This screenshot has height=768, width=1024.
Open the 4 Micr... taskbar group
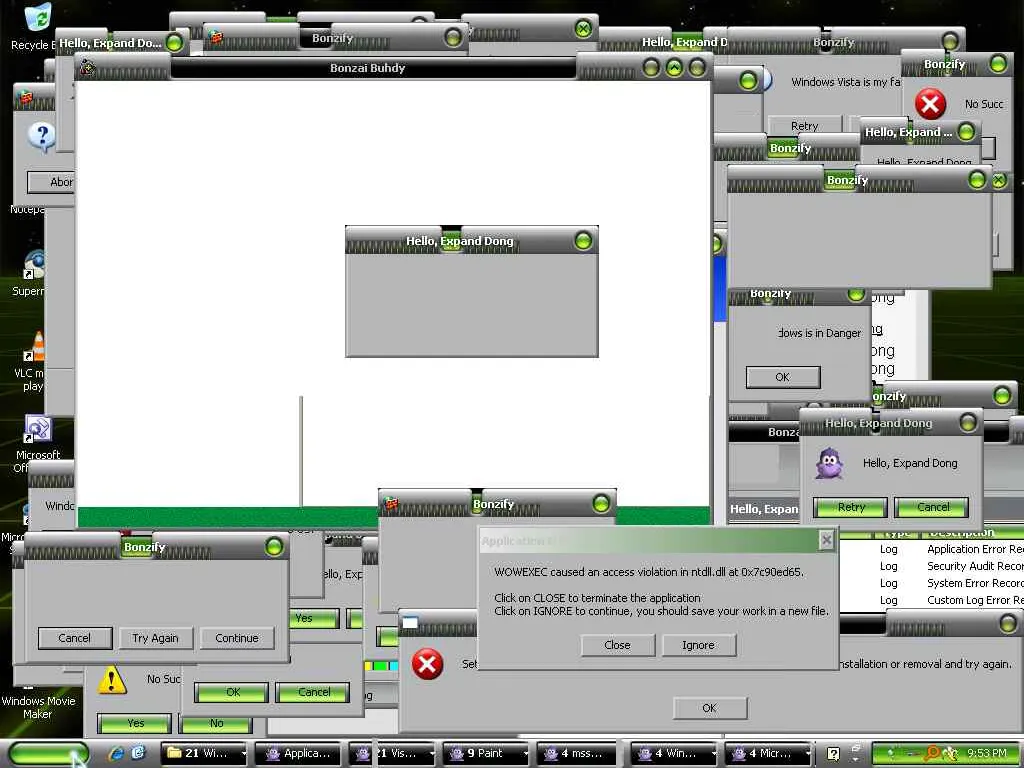tap(768, 754)
